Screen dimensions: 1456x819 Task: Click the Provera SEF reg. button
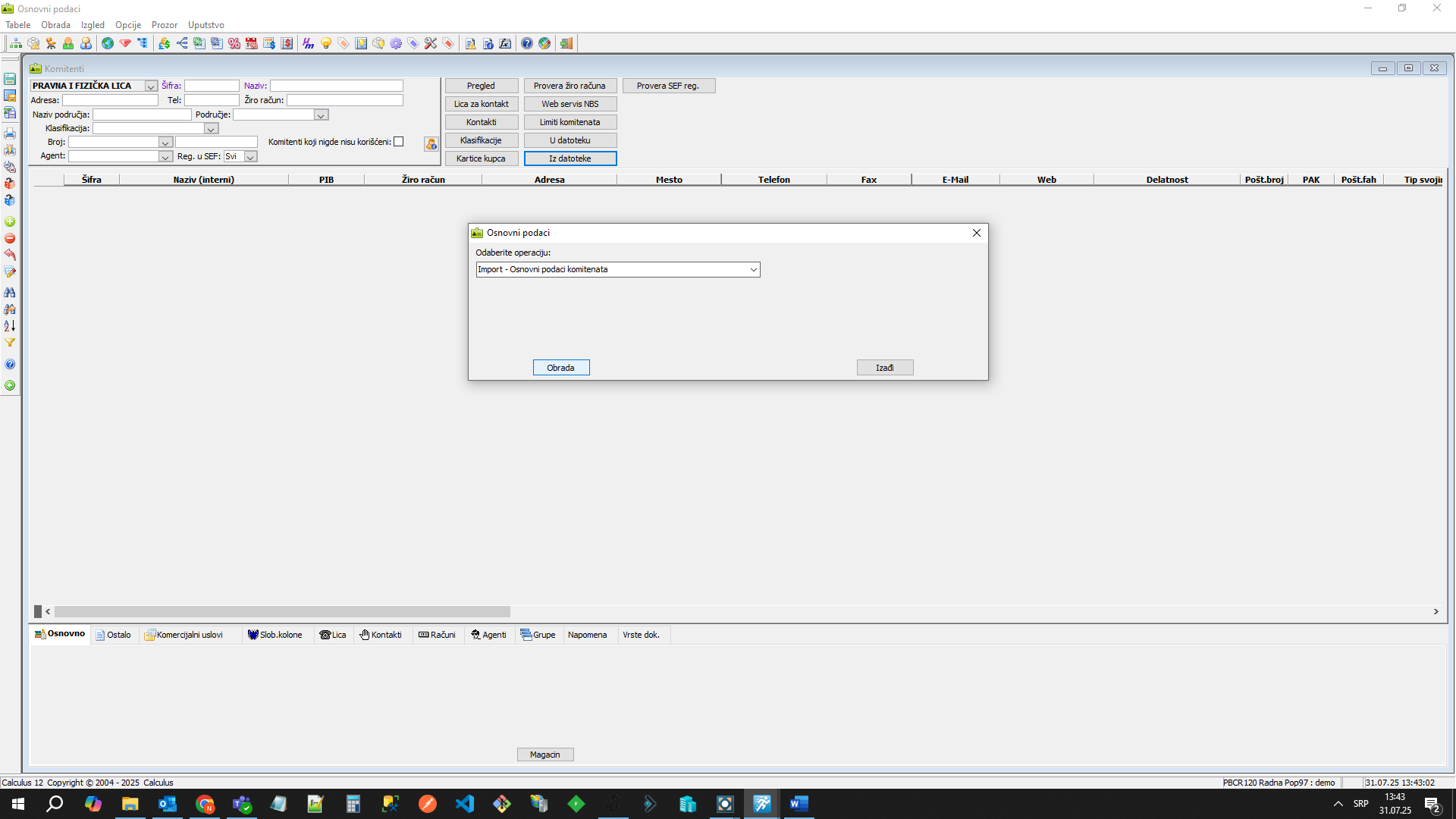coord(669,86)
